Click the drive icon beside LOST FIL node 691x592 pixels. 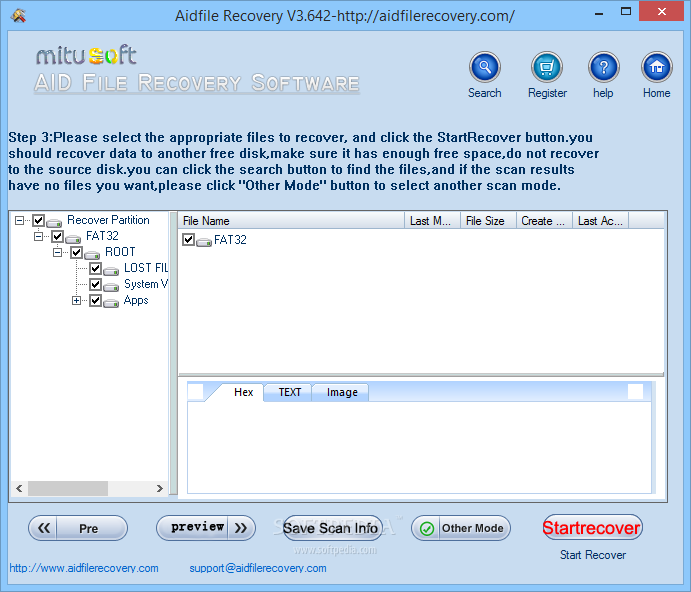coord(111,270)
